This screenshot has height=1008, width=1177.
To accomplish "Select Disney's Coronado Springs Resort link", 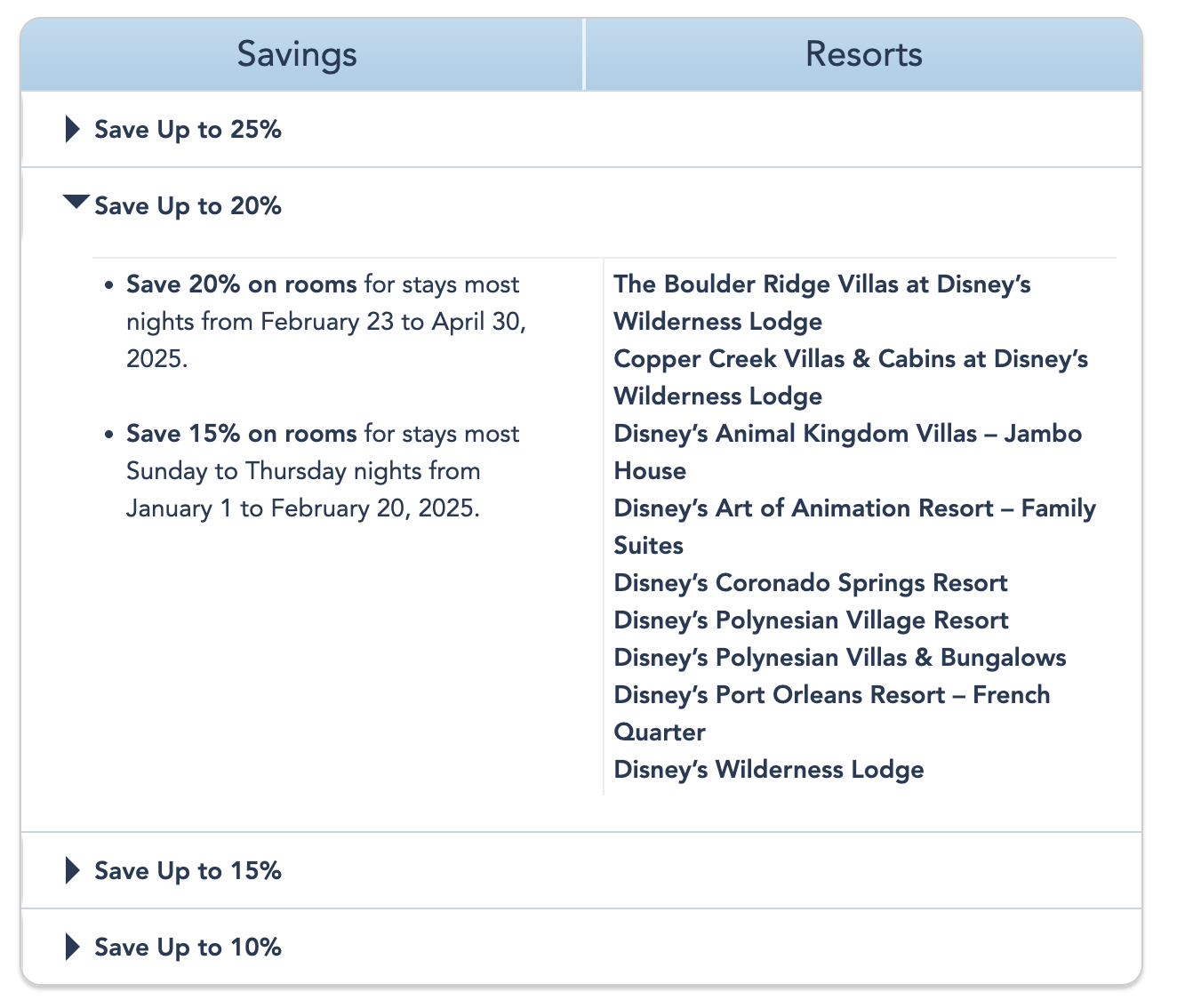I will (x=810, y=583).
